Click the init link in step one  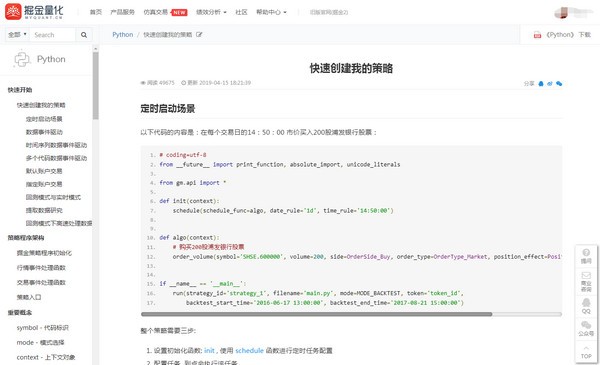pos(209,350)
